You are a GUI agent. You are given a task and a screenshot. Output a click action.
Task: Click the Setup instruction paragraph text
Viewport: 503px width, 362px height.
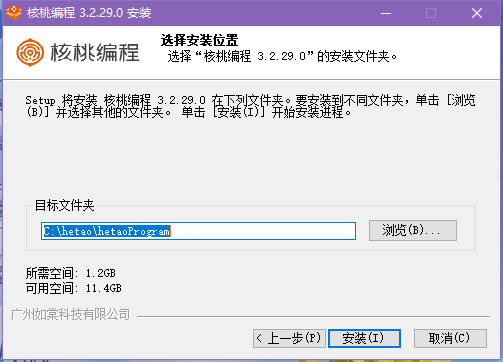point(251,106)
